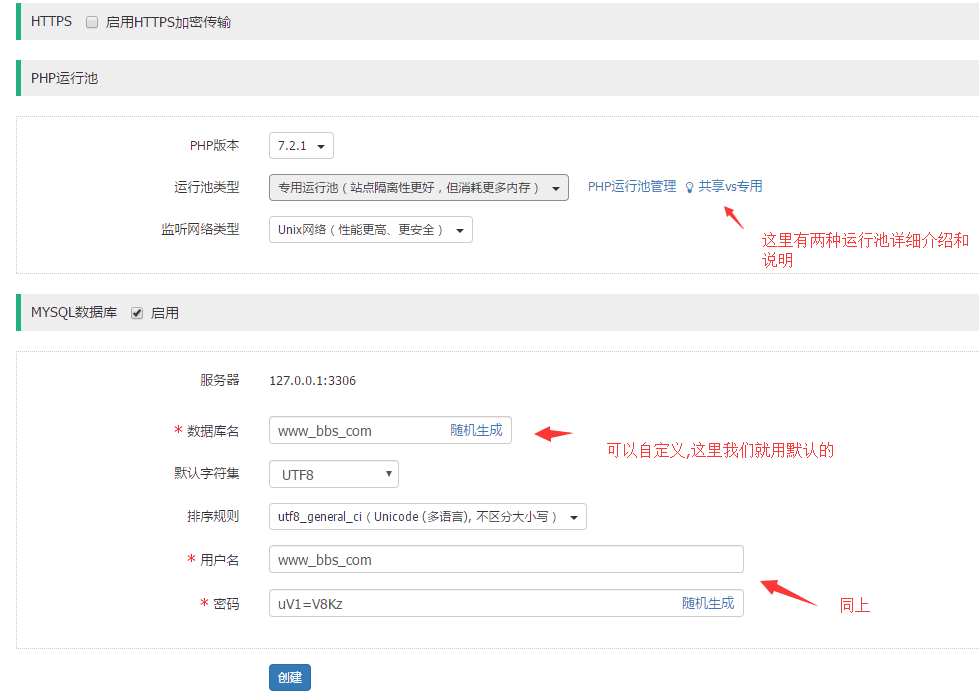Expand the 运行池类型 dropdown
The height and width of the screenshot is (695, 979).
418,188
